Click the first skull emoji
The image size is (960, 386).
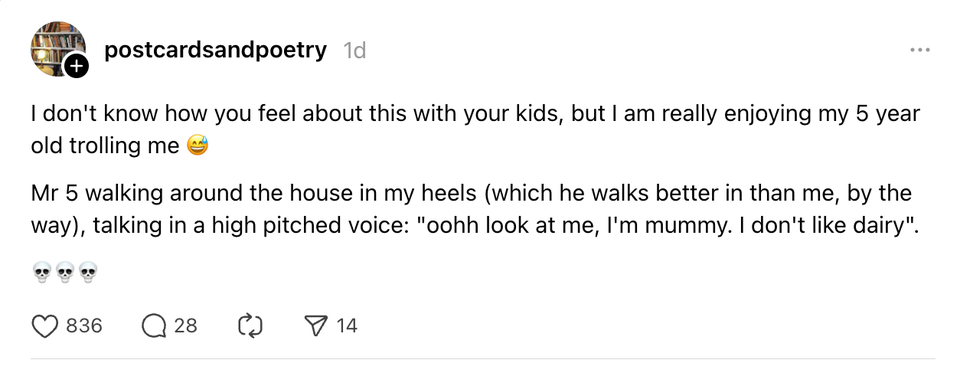pyautogui.click(x=42, y=272)
